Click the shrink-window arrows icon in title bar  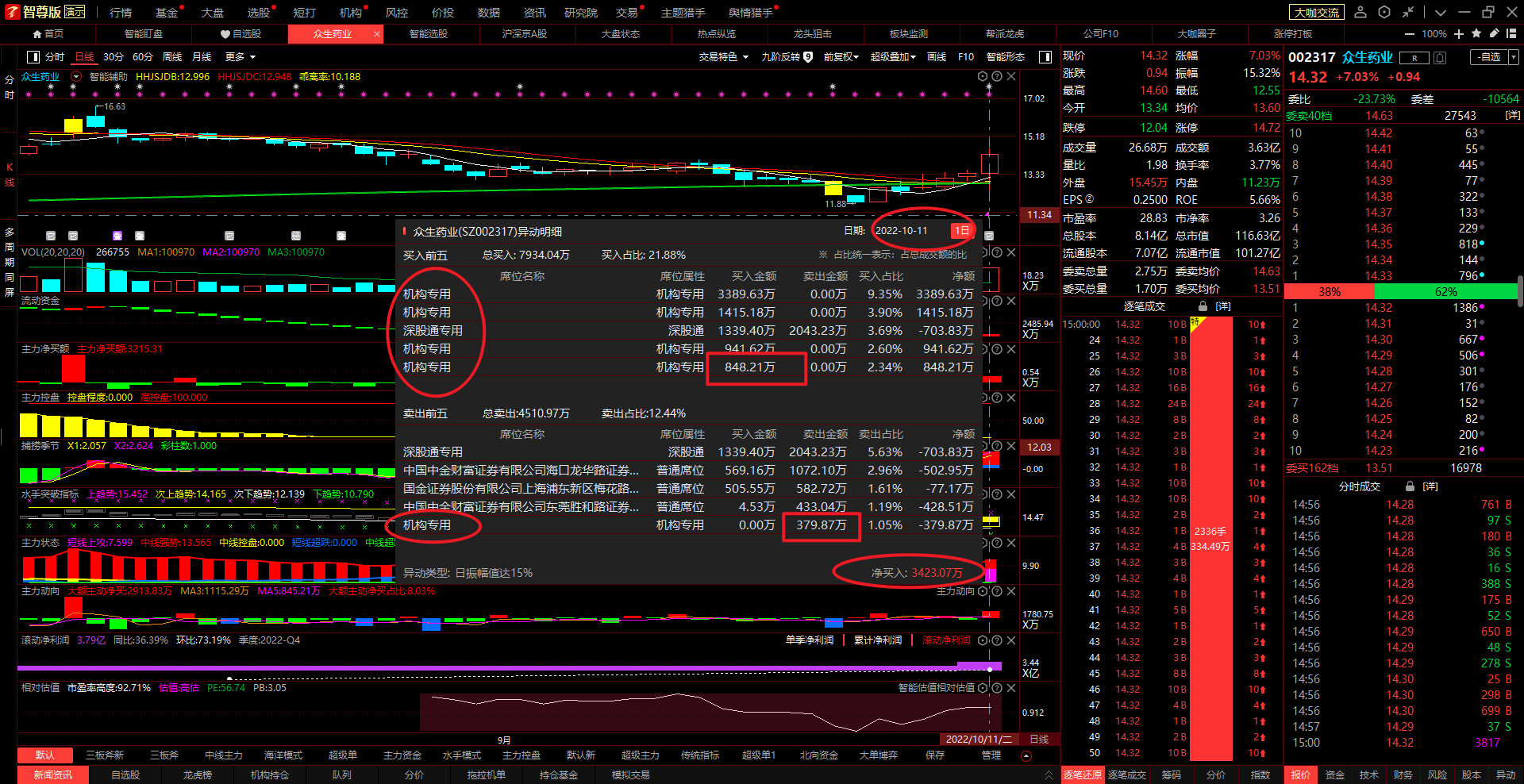(1408, 12)
